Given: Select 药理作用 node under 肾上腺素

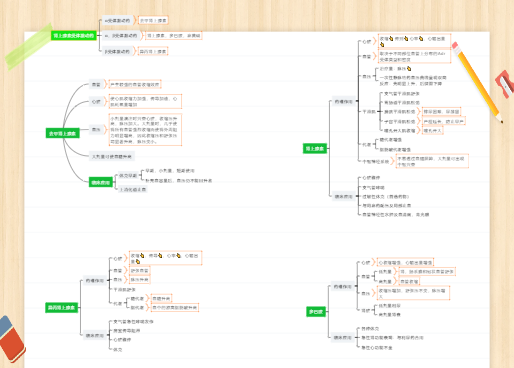Looking at the screenshot, I should click(x=343, y=101).
